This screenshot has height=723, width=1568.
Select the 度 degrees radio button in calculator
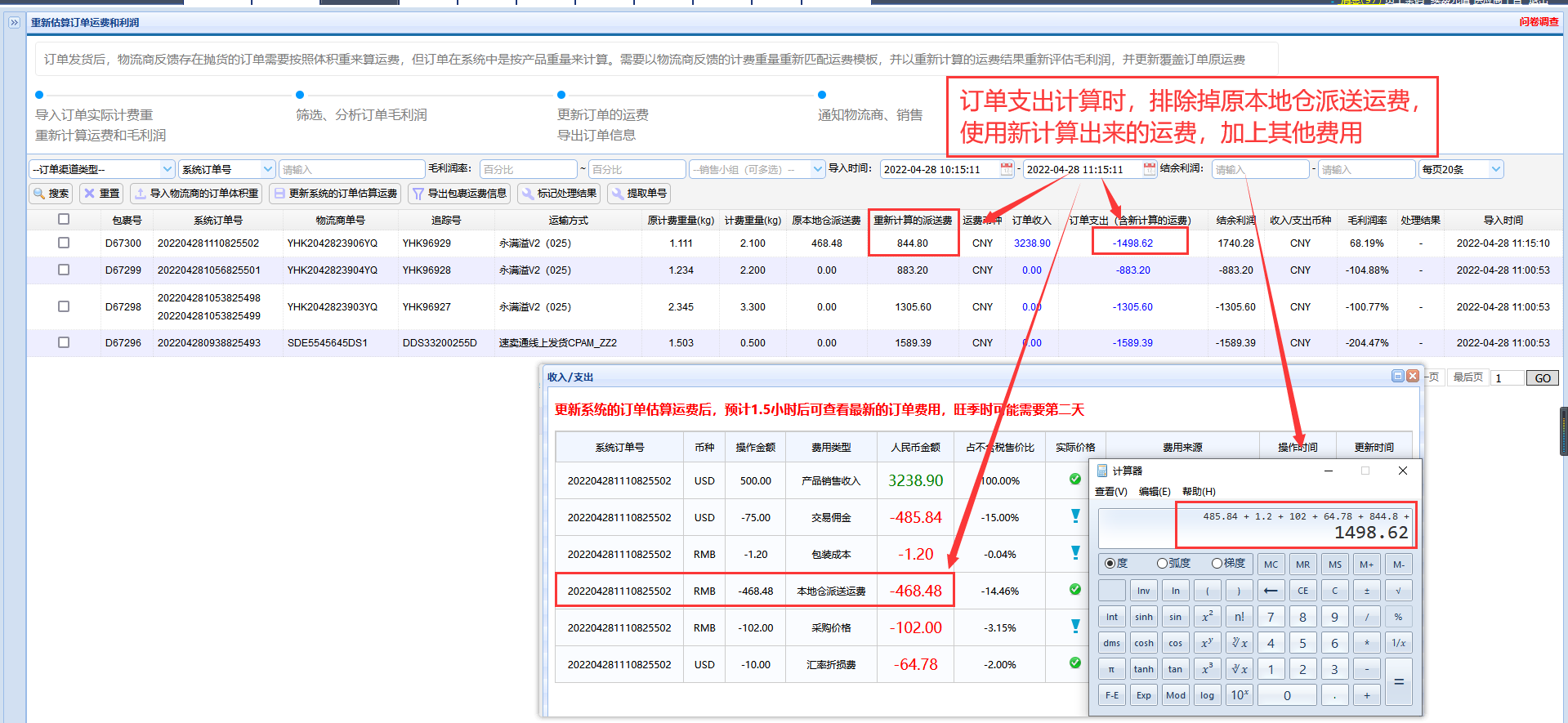1110,563
